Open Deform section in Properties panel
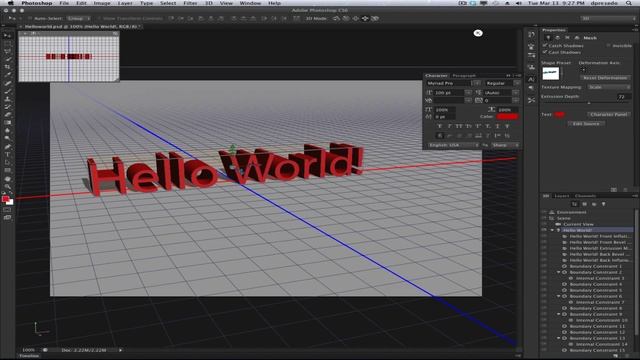 pyautogui.click(x=558, y=38)
